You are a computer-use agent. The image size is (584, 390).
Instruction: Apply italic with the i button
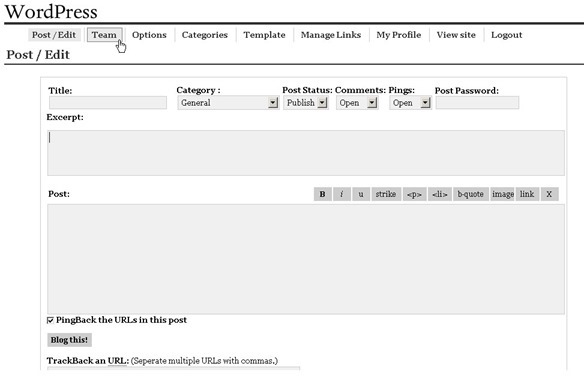[342, 194]
